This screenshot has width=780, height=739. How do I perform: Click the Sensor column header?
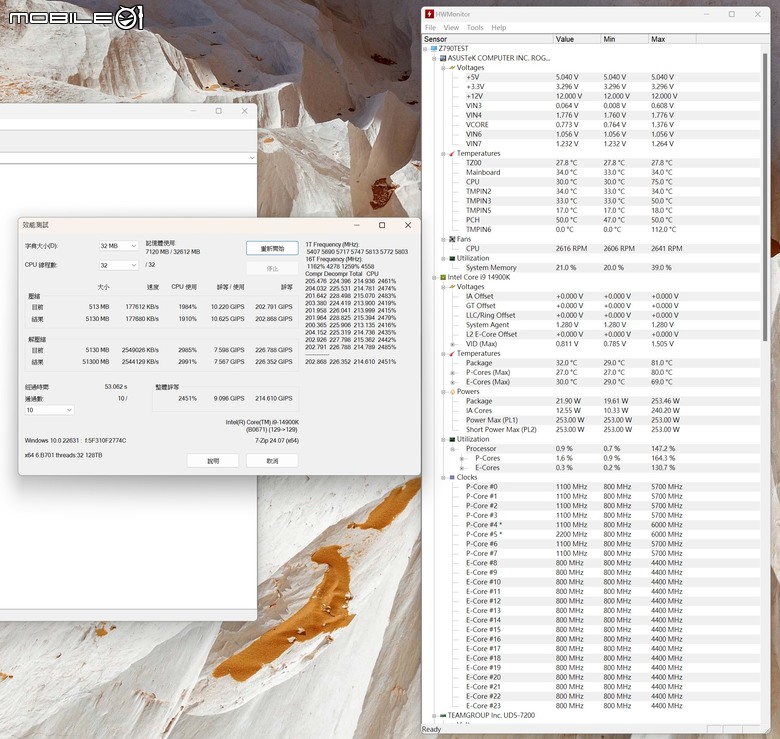(488, 39)
